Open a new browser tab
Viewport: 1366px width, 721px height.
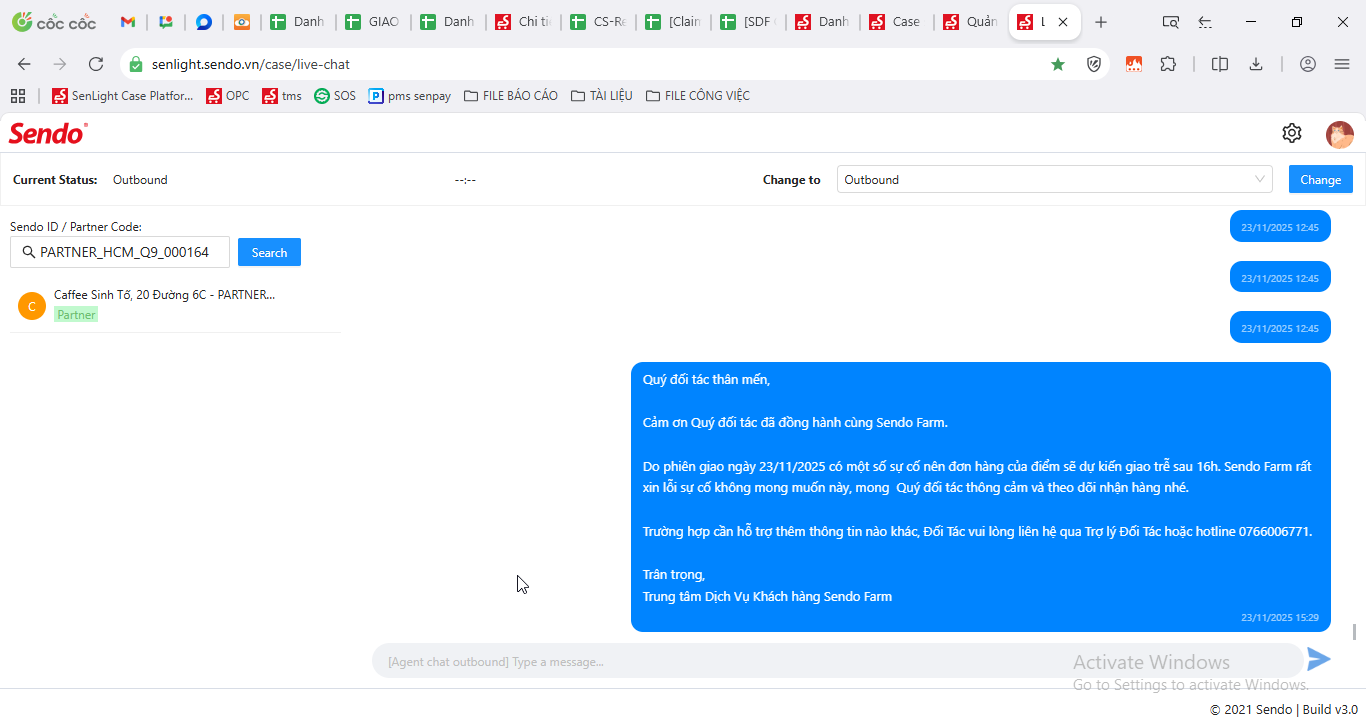click(x=1101, y=22)
